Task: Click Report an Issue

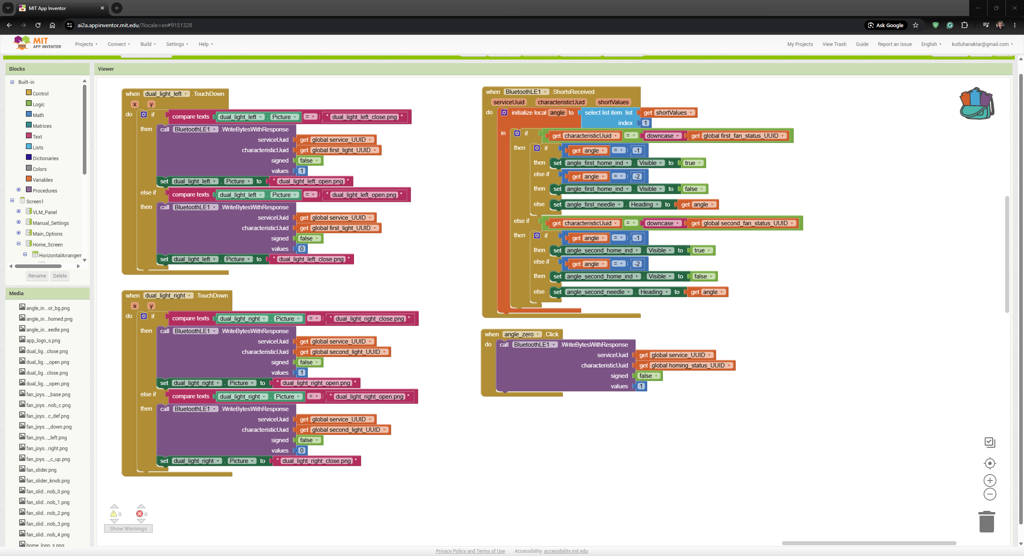Action: (x=894, y=44)
